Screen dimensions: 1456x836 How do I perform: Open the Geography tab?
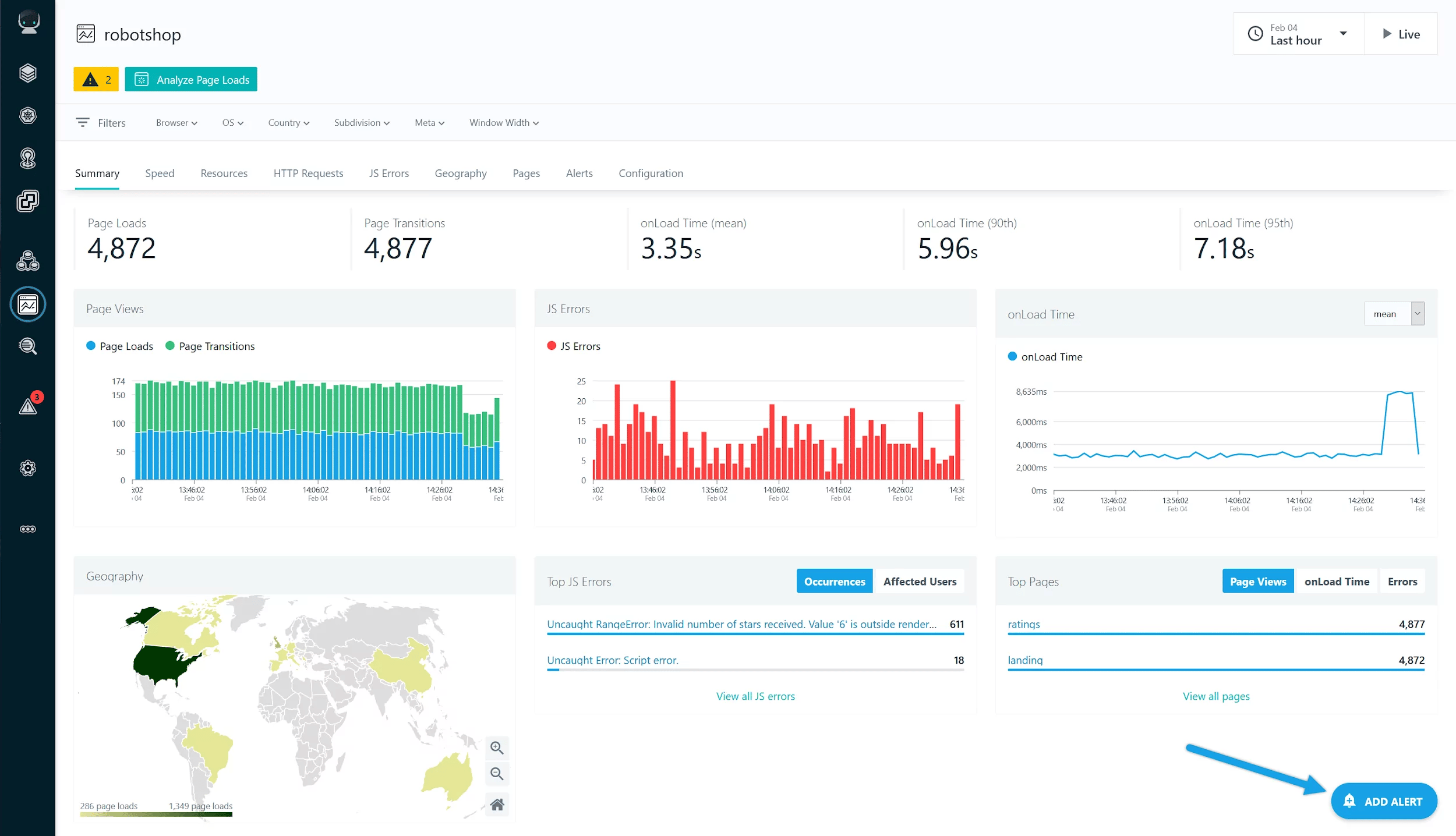pos(460,173)
